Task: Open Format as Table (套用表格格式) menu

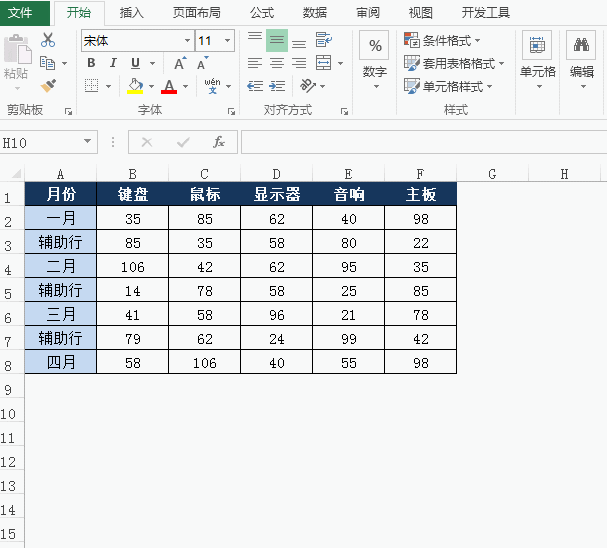Action: click(454, 63)
